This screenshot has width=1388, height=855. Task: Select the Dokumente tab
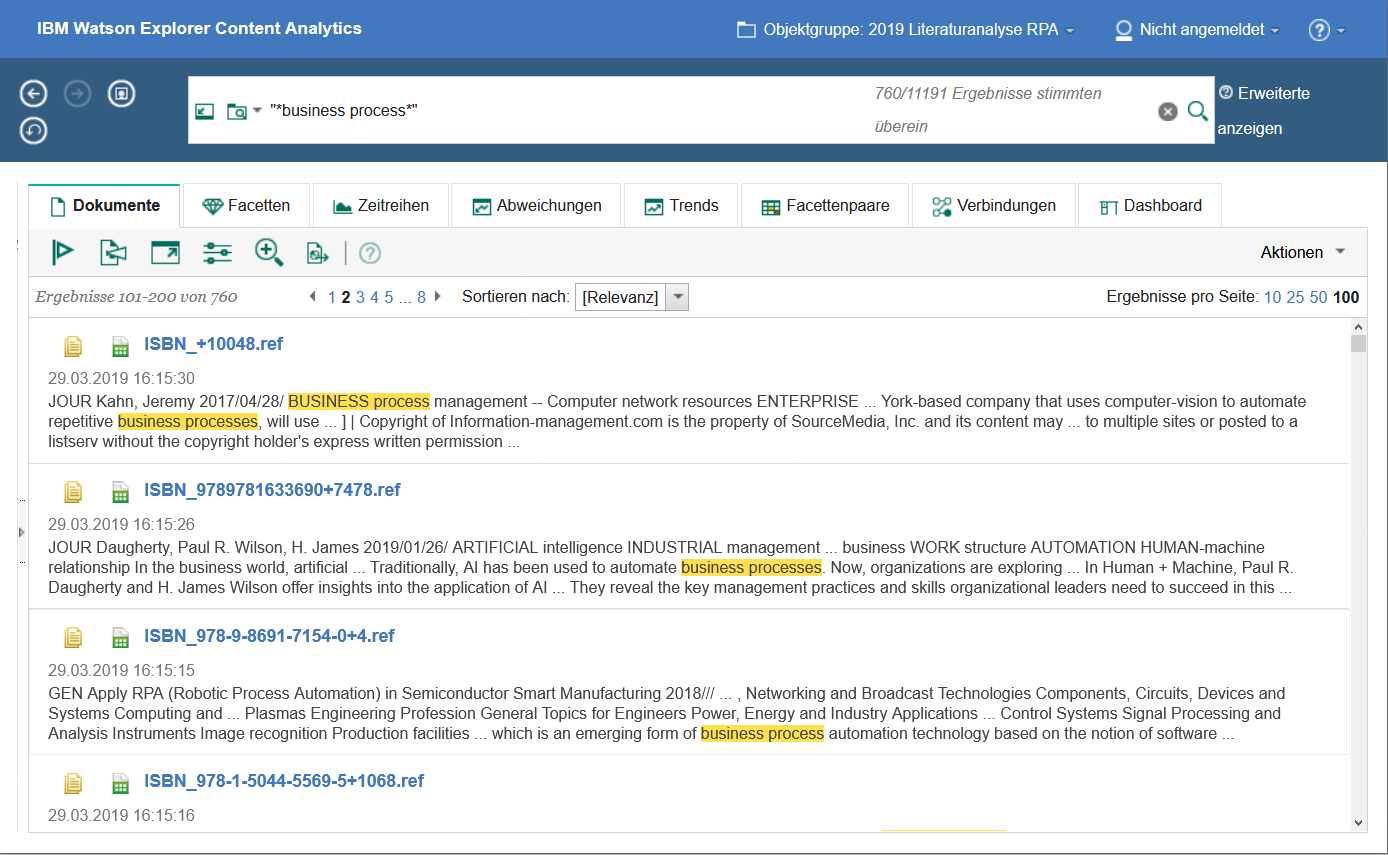(104, 205)
